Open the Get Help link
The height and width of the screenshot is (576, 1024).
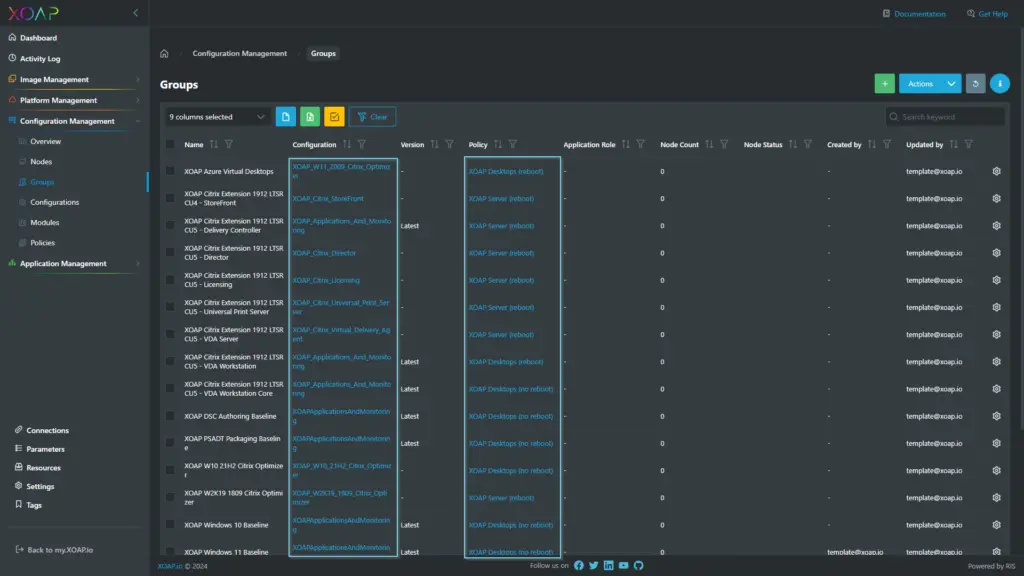(987, 14)
